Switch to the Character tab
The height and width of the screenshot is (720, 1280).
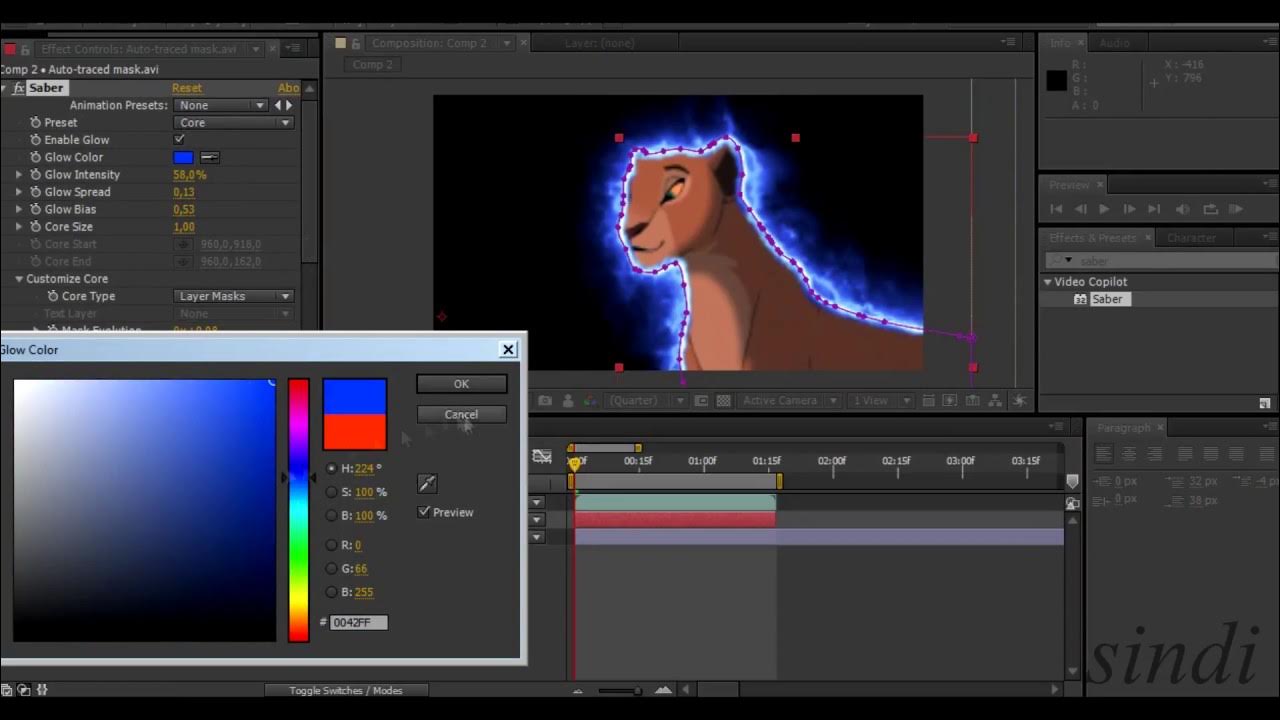[1191, 238]
